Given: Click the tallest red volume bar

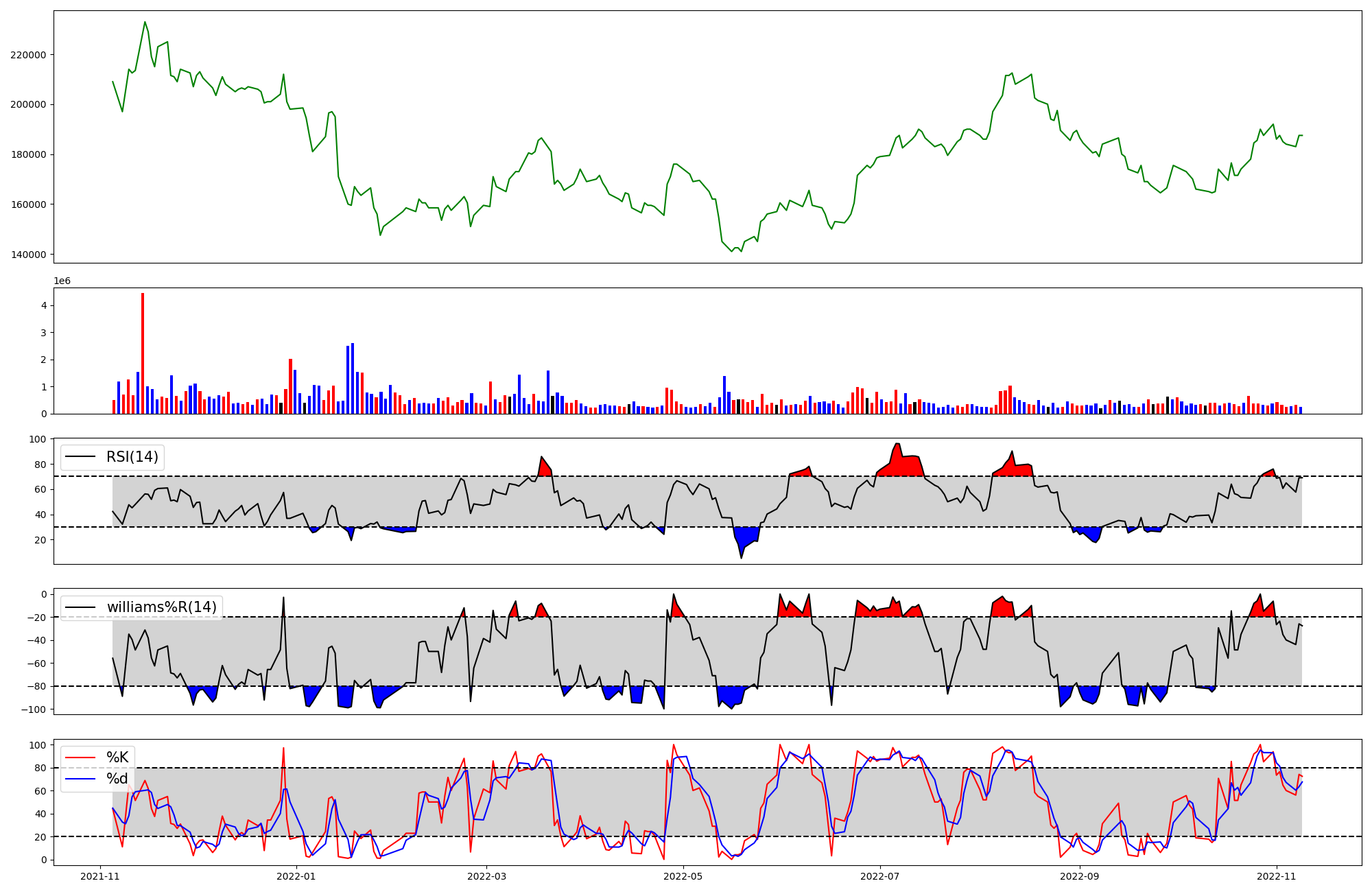Looking at the screenshot, I should pyautogui.click(x=143, y=353).
